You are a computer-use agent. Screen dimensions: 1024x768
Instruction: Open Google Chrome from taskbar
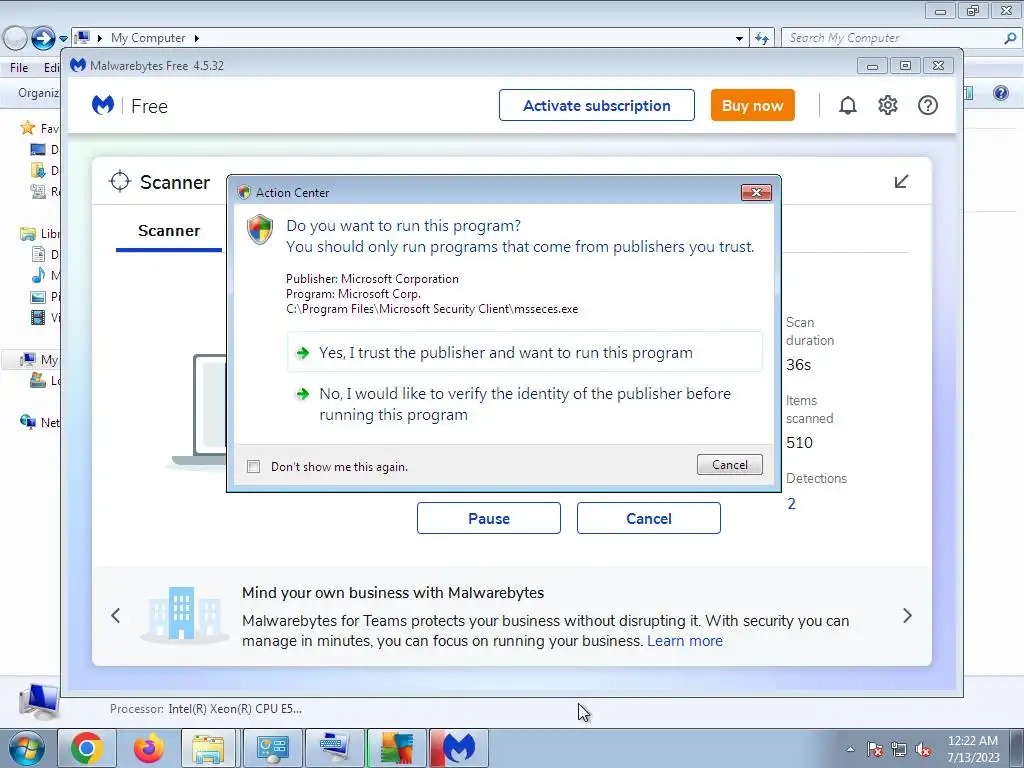tap(87, 748)
